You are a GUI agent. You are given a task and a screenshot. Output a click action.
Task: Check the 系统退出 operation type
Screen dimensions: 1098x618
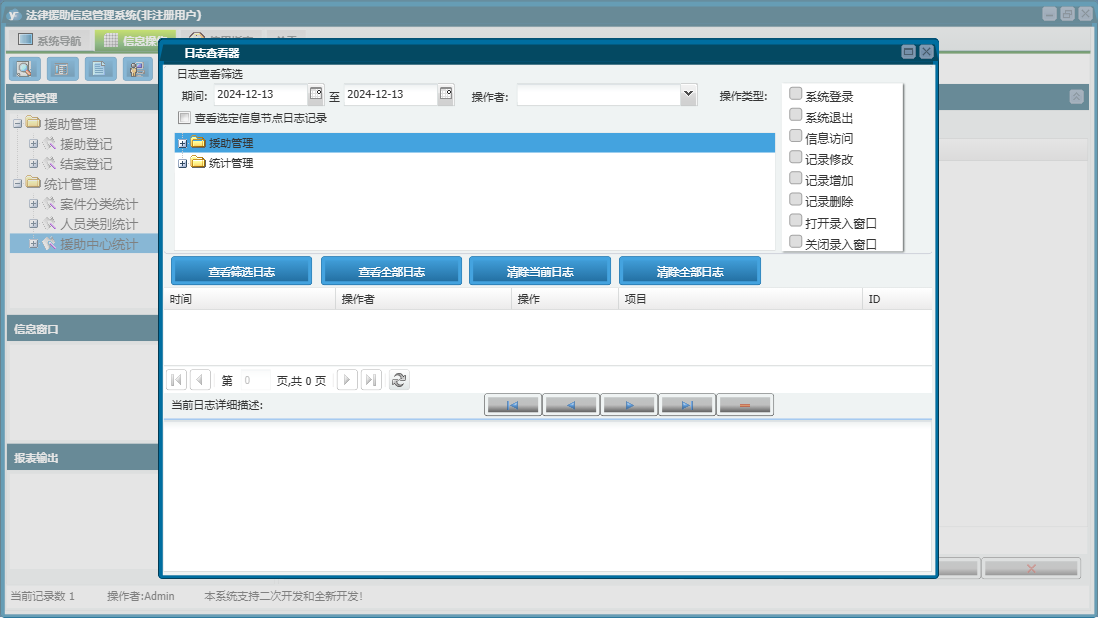pyautogui.click(x=795, y=115)
